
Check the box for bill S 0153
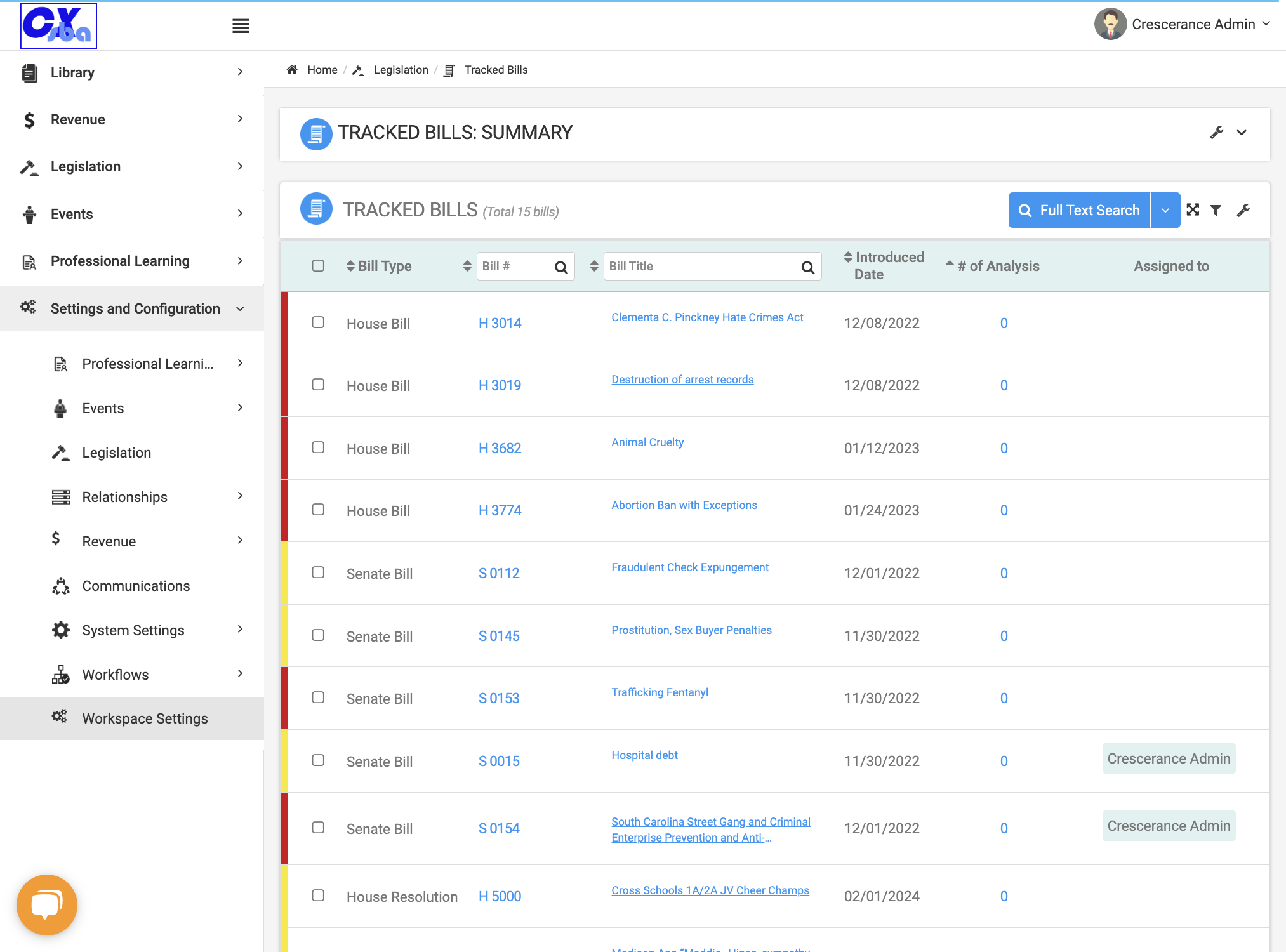[318, 697]
